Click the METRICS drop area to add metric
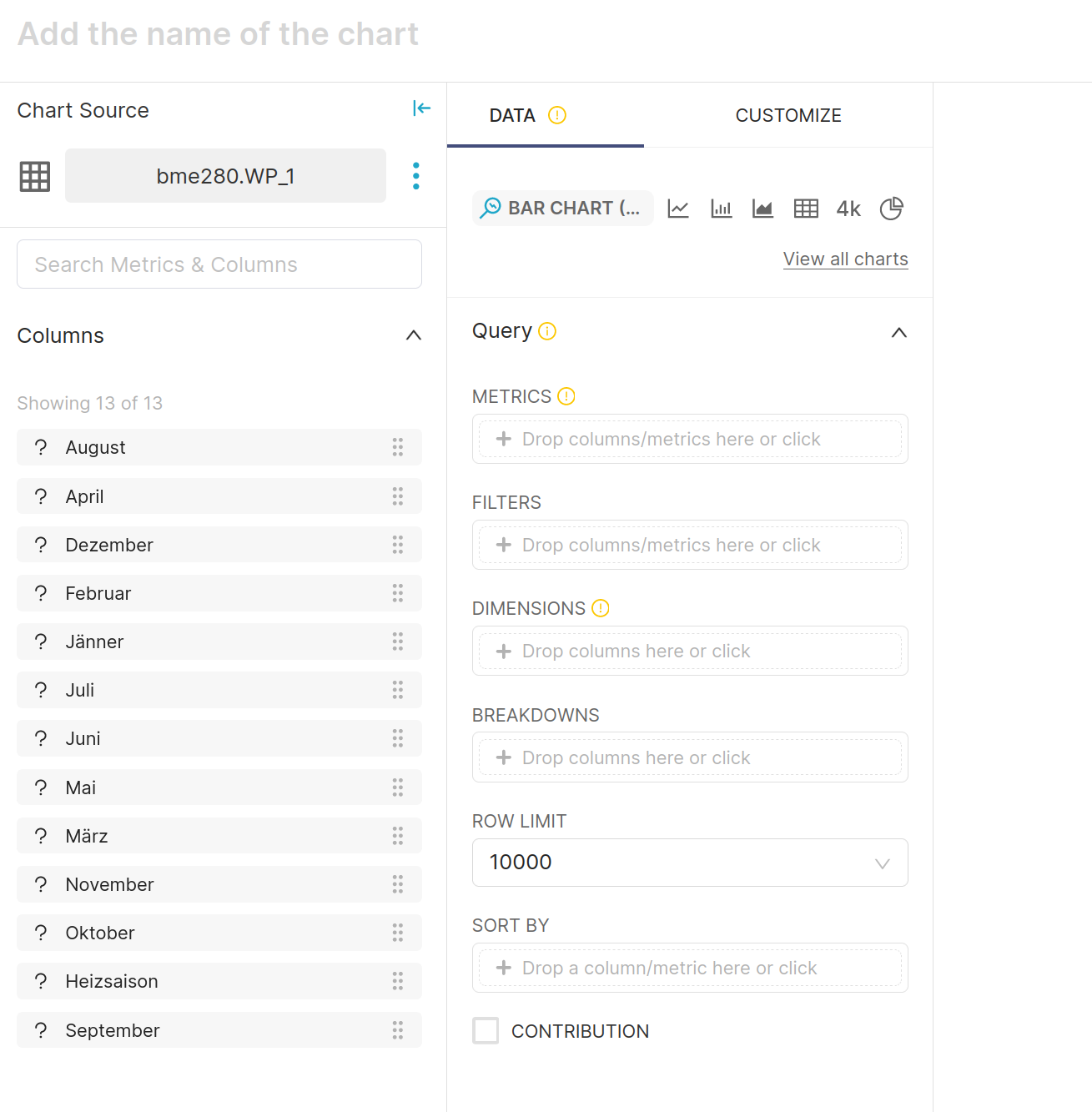The width and height of the screenshot is (1092, 1112). (x=690, y=439)
